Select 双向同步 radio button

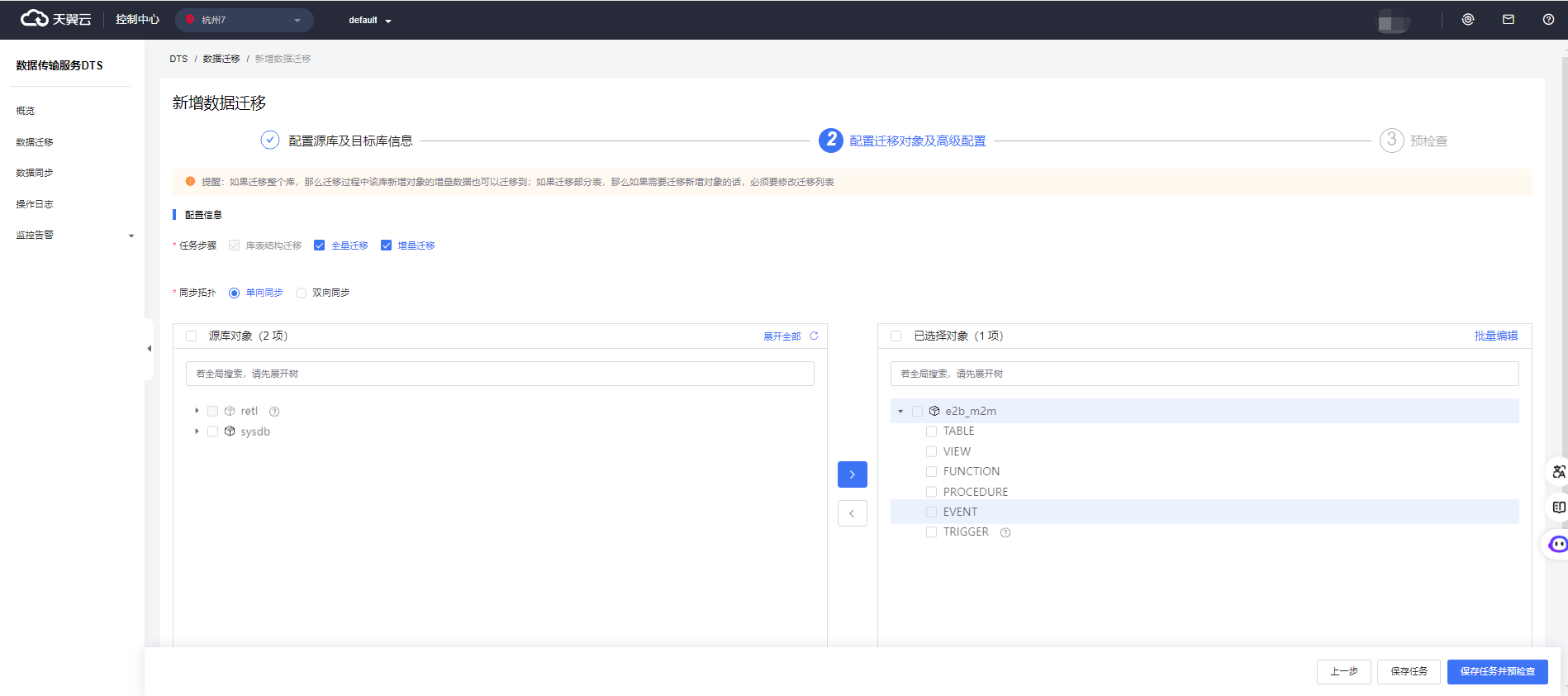(x=302, y=293)
